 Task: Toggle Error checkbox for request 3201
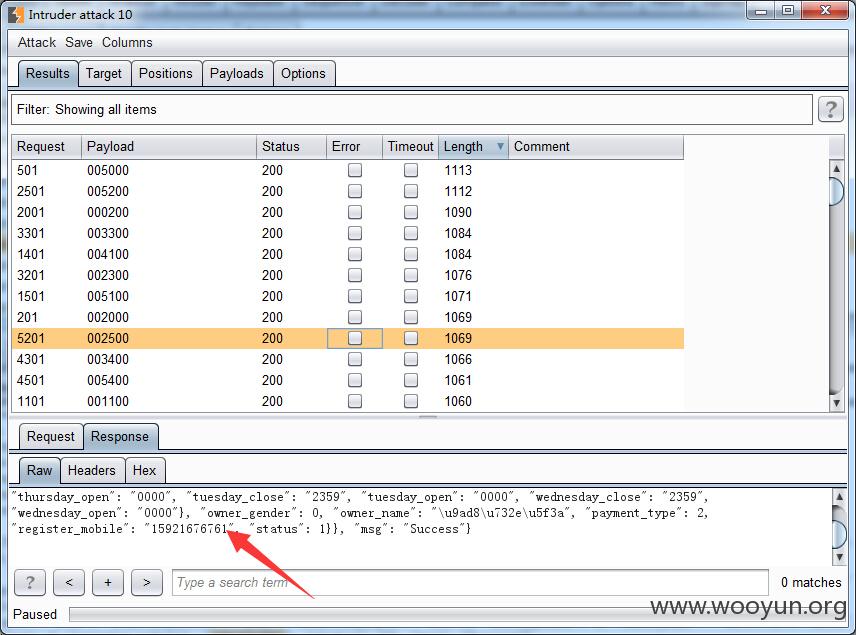coord(355,275)
